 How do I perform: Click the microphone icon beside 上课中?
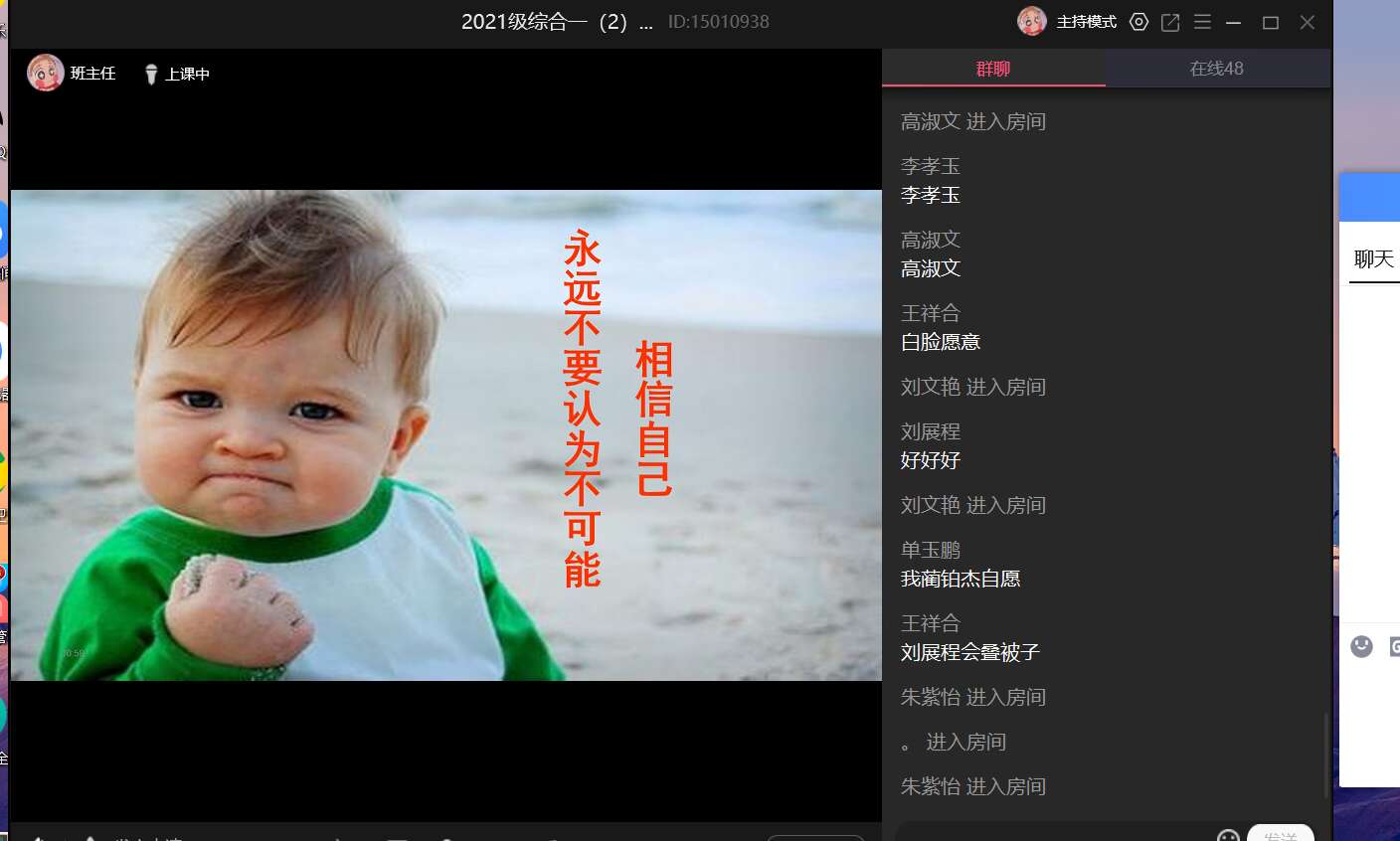pyautogui.click(x=151, y=75)
